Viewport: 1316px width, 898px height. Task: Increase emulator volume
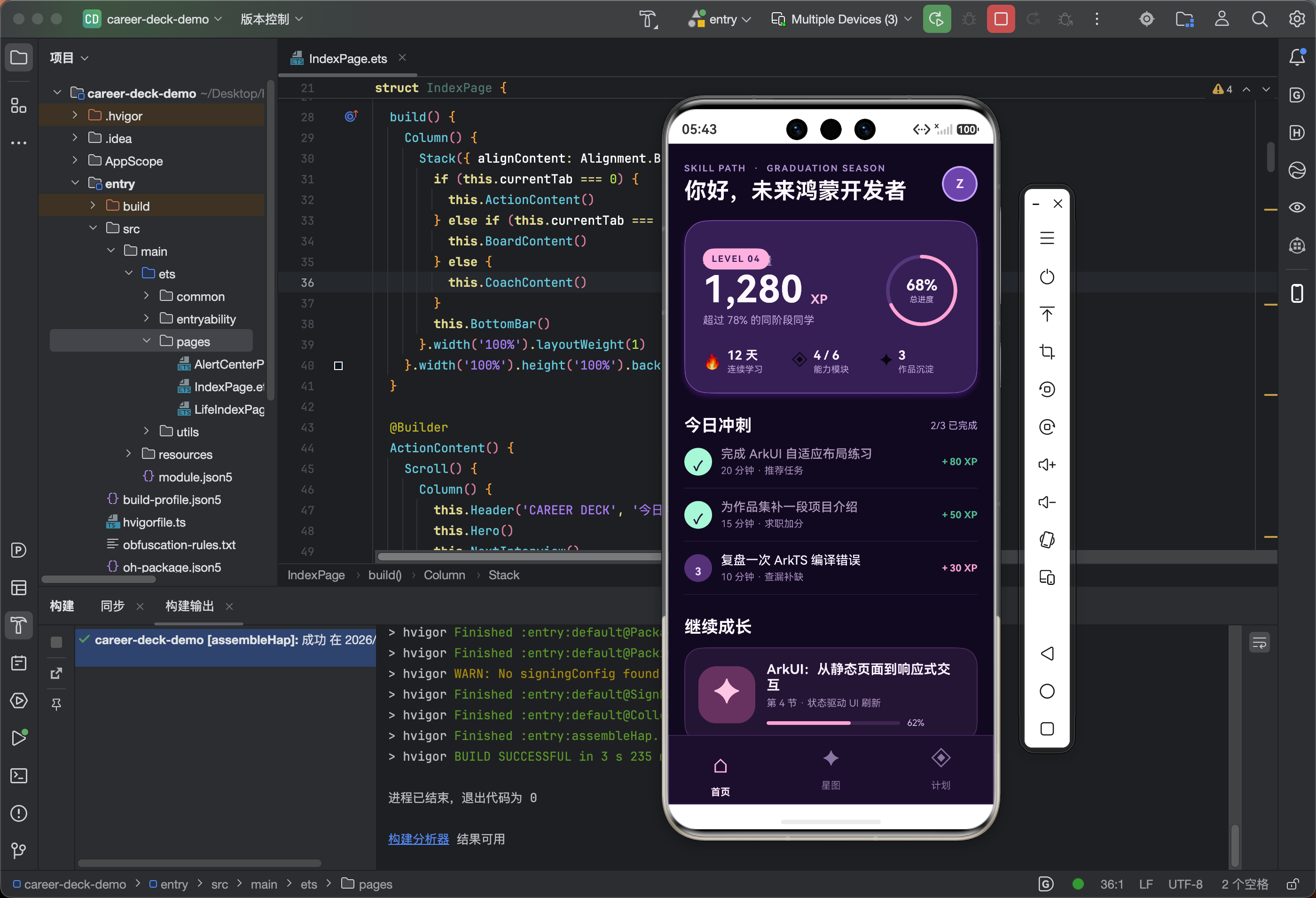coord(1047,465)
